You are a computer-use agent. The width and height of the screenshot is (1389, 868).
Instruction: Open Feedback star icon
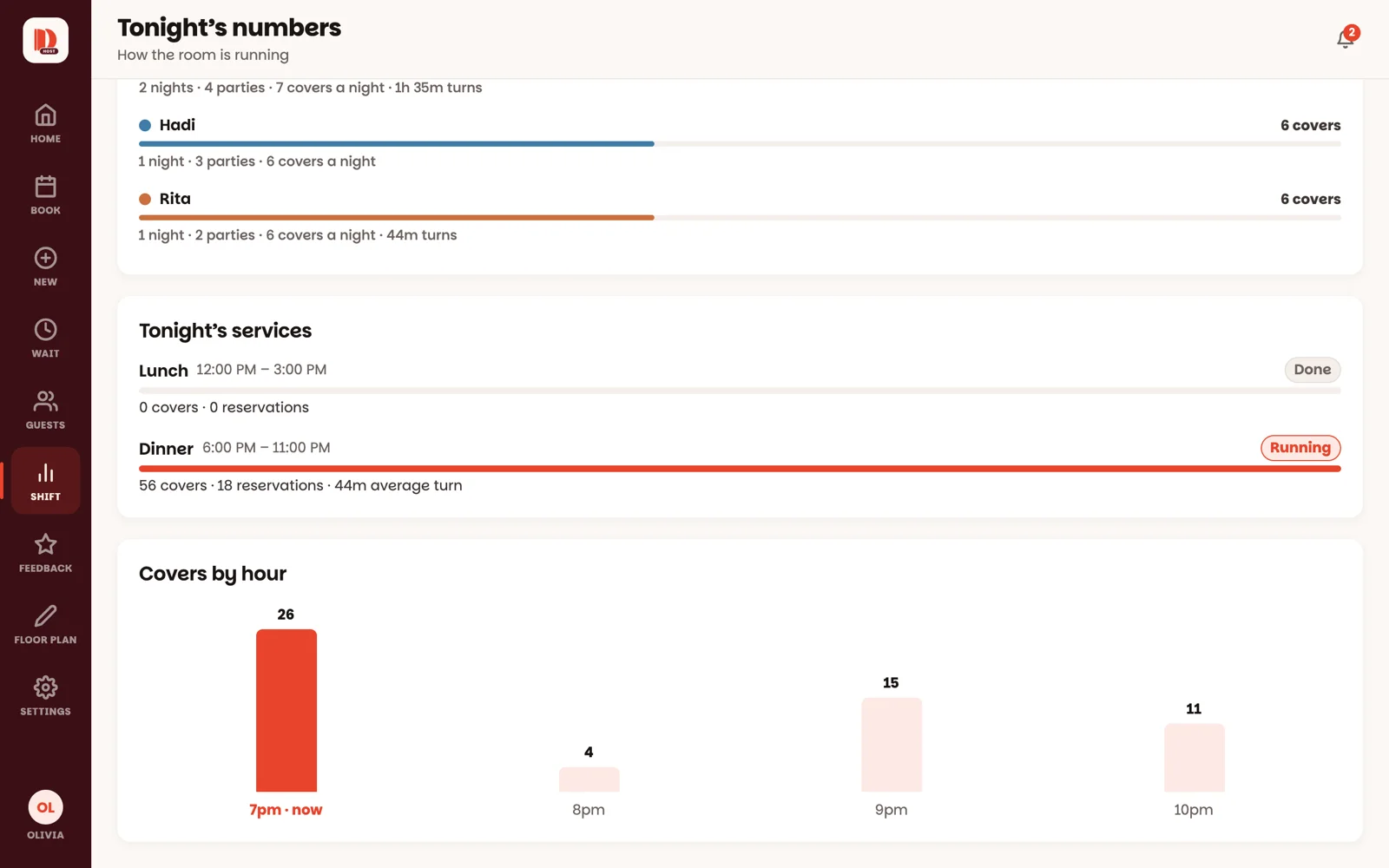(x=45, y=544)
